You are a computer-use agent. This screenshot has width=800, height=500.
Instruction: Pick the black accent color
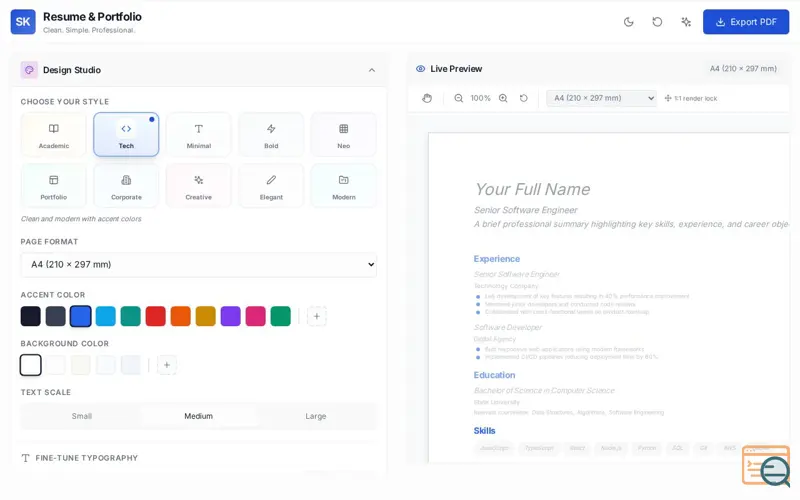coord(31,316)
